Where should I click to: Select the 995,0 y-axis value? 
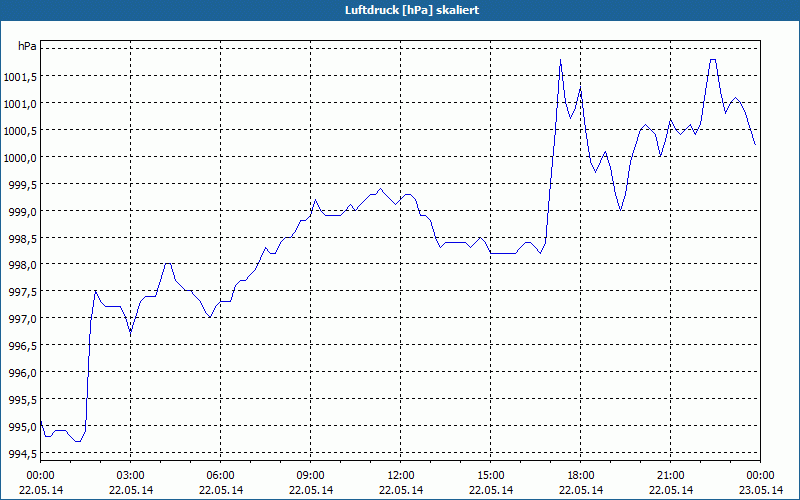[23, 427]
